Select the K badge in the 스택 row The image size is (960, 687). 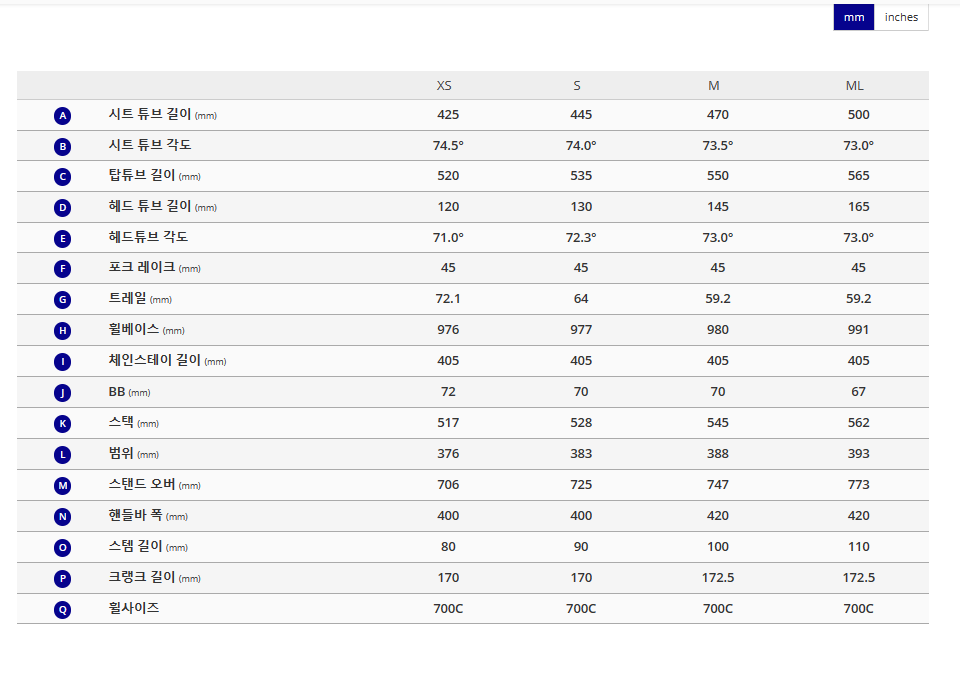pos(62,424)
